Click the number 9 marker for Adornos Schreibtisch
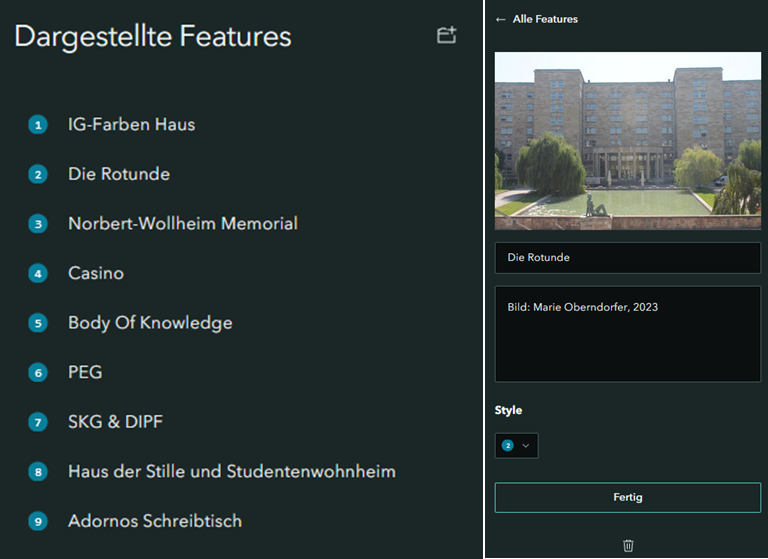Viewport: 768px width, 559px height. point(38,521)
